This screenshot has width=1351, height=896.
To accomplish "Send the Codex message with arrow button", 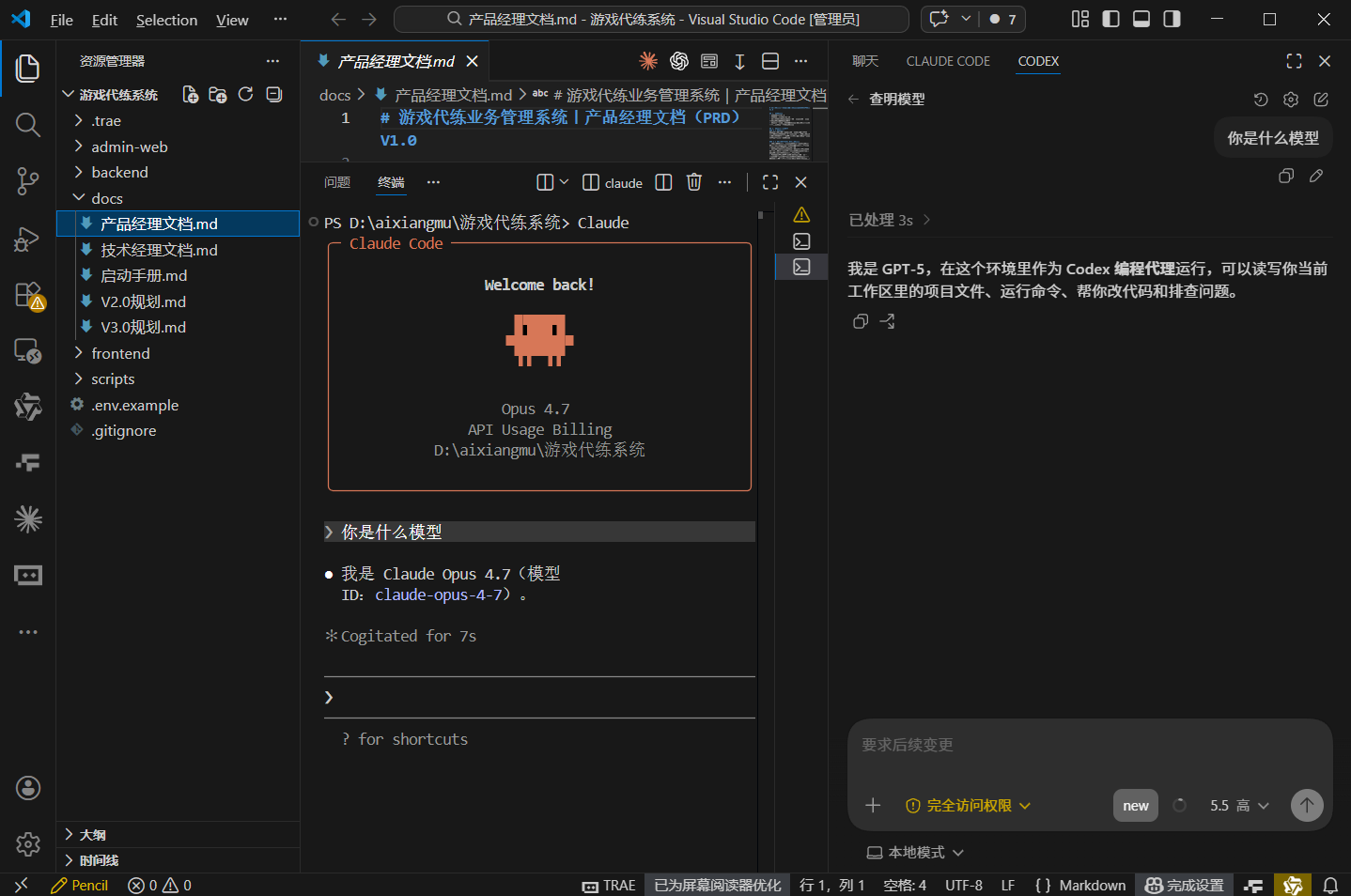I will pos(1307,805).
